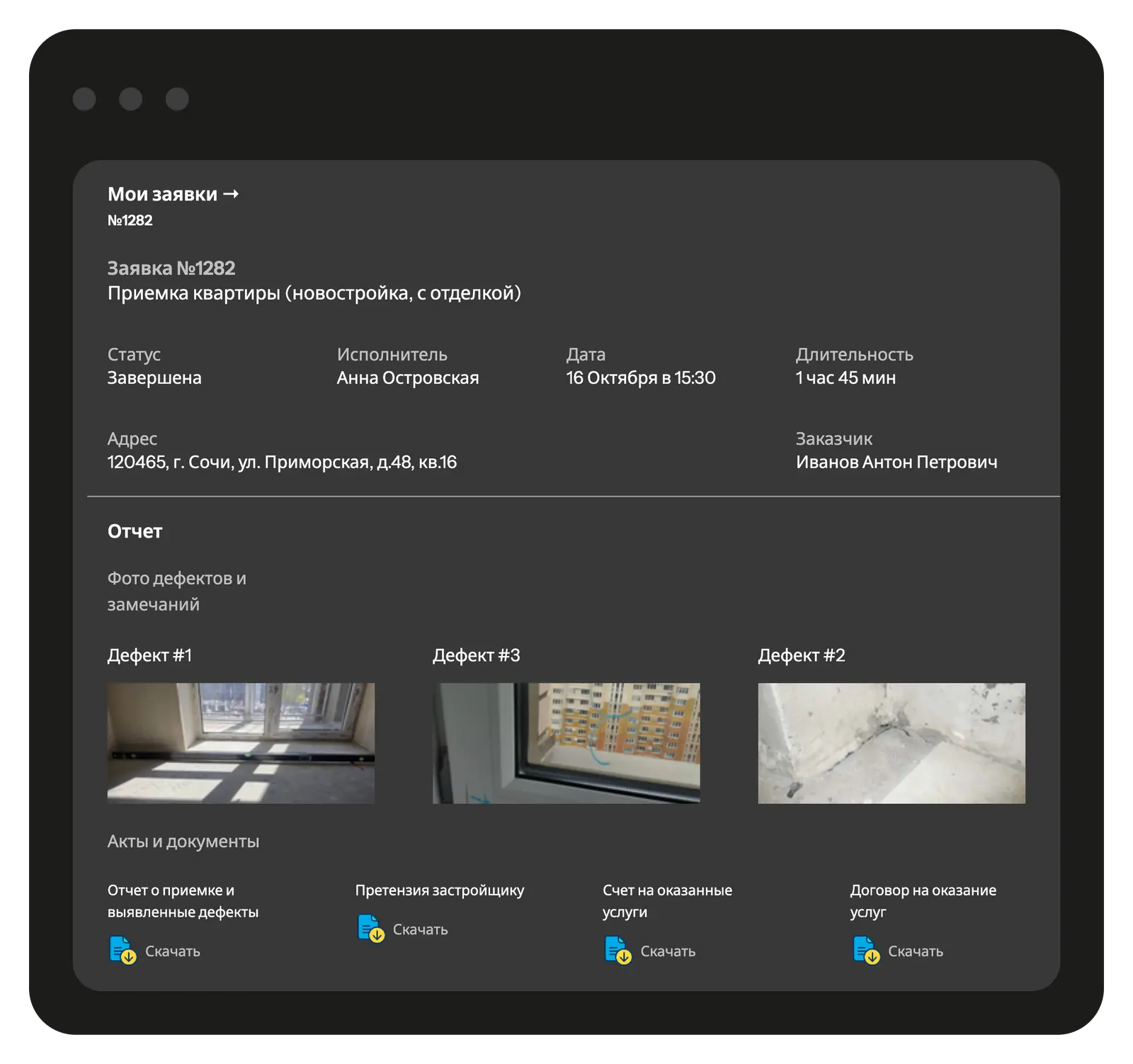Click the address 120465, г. Сочи text
The image size is (1133, 1064).
(282, 463)
